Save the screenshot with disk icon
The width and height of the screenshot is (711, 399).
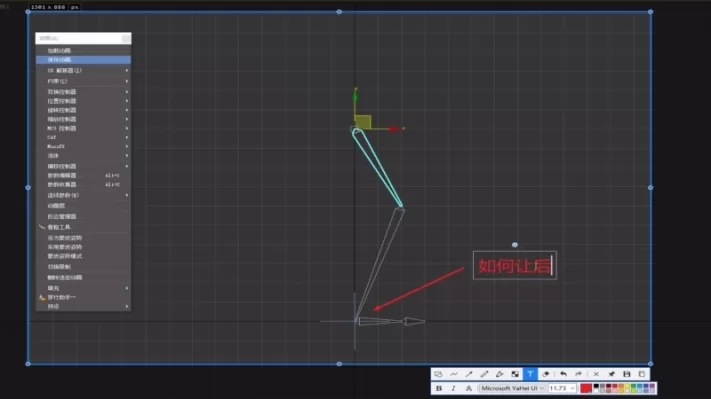point(627,374)
